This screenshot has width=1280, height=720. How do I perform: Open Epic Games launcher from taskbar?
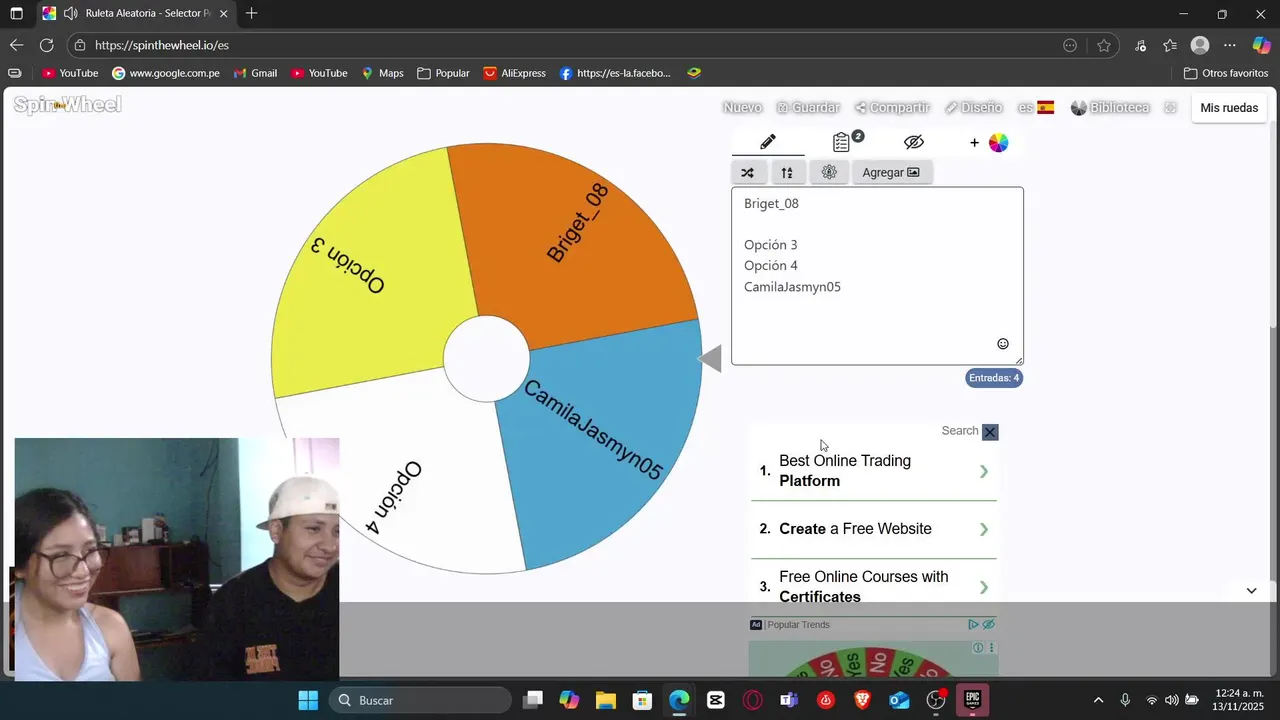(x=972, y=700)
